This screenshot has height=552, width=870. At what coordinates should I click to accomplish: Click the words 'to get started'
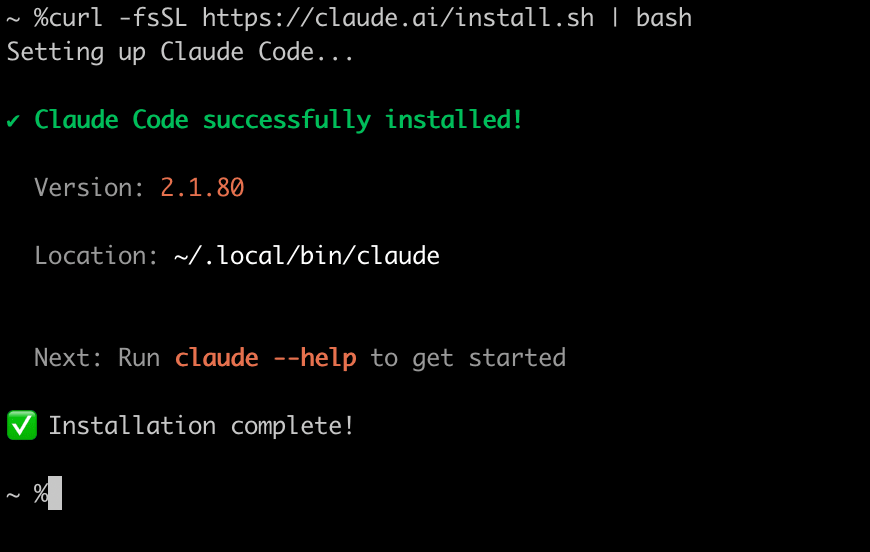468,358
